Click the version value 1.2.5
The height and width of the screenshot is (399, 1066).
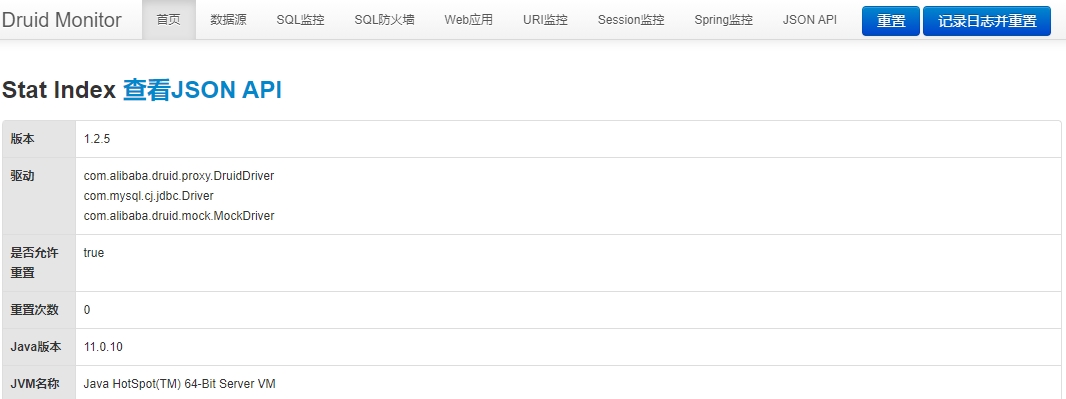(97, 139)
